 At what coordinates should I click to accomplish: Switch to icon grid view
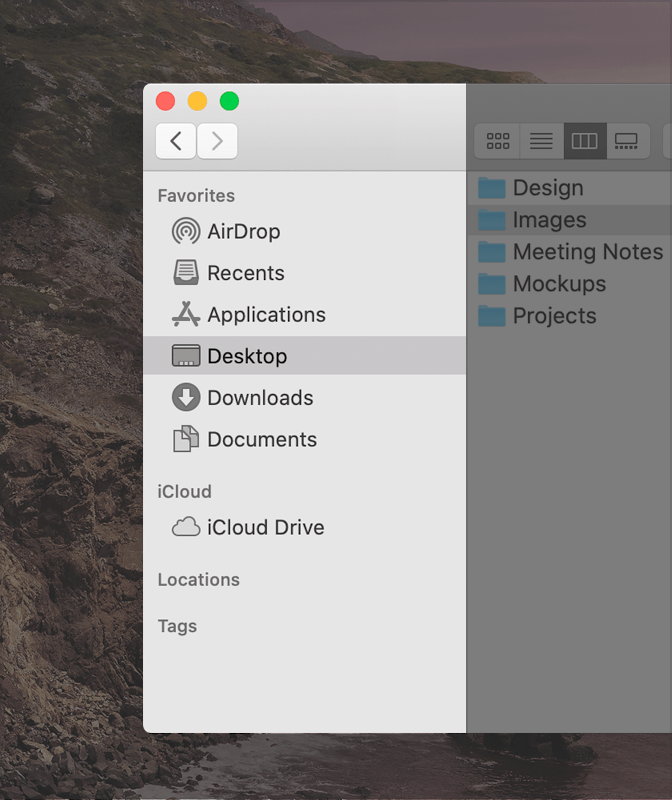coord(497,141)
